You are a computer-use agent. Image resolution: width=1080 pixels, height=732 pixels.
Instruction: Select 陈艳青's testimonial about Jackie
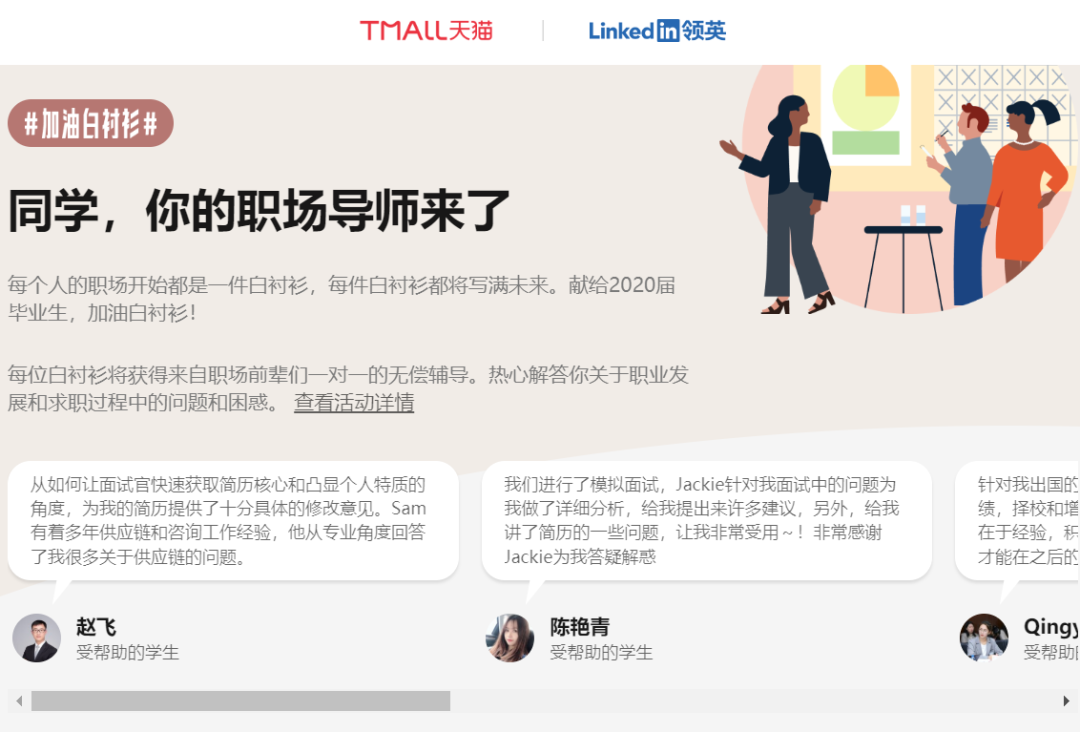(x=707, y=521)
